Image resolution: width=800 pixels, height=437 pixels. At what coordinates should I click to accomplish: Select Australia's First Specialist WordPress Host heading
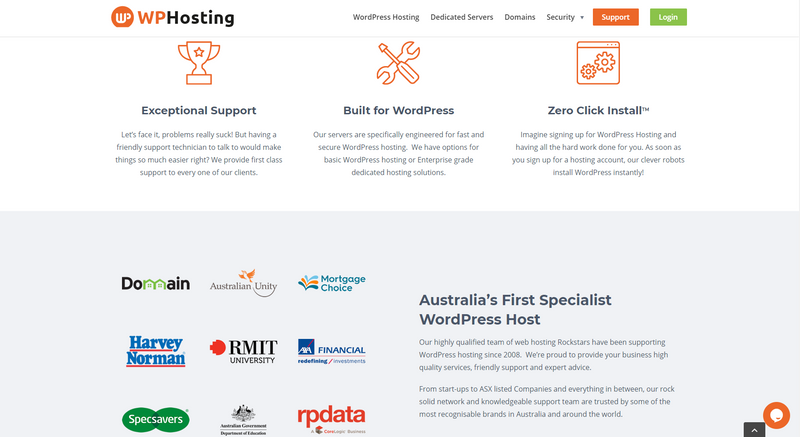[x=515, y=309]
